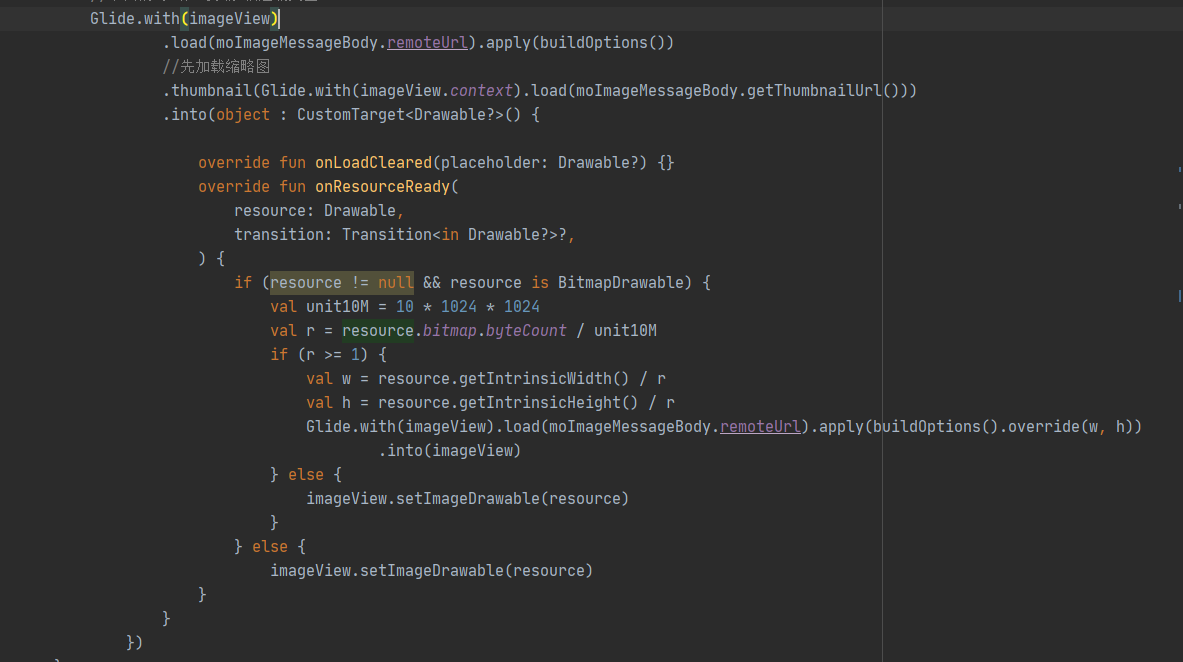Click 'onLoadCleared' function name
The height and width of the screenshot is (662, 1183).
tap(373, 162)
